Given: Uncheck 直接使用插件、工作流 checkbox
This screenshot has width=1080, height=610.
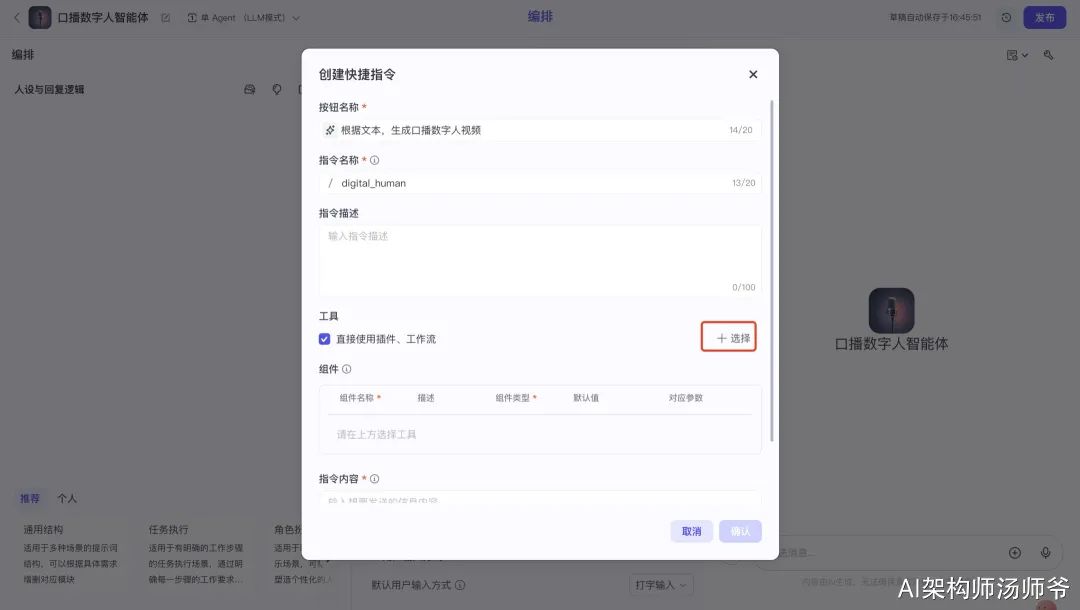Looking at the screenshot, I should (x=324, y=339).
